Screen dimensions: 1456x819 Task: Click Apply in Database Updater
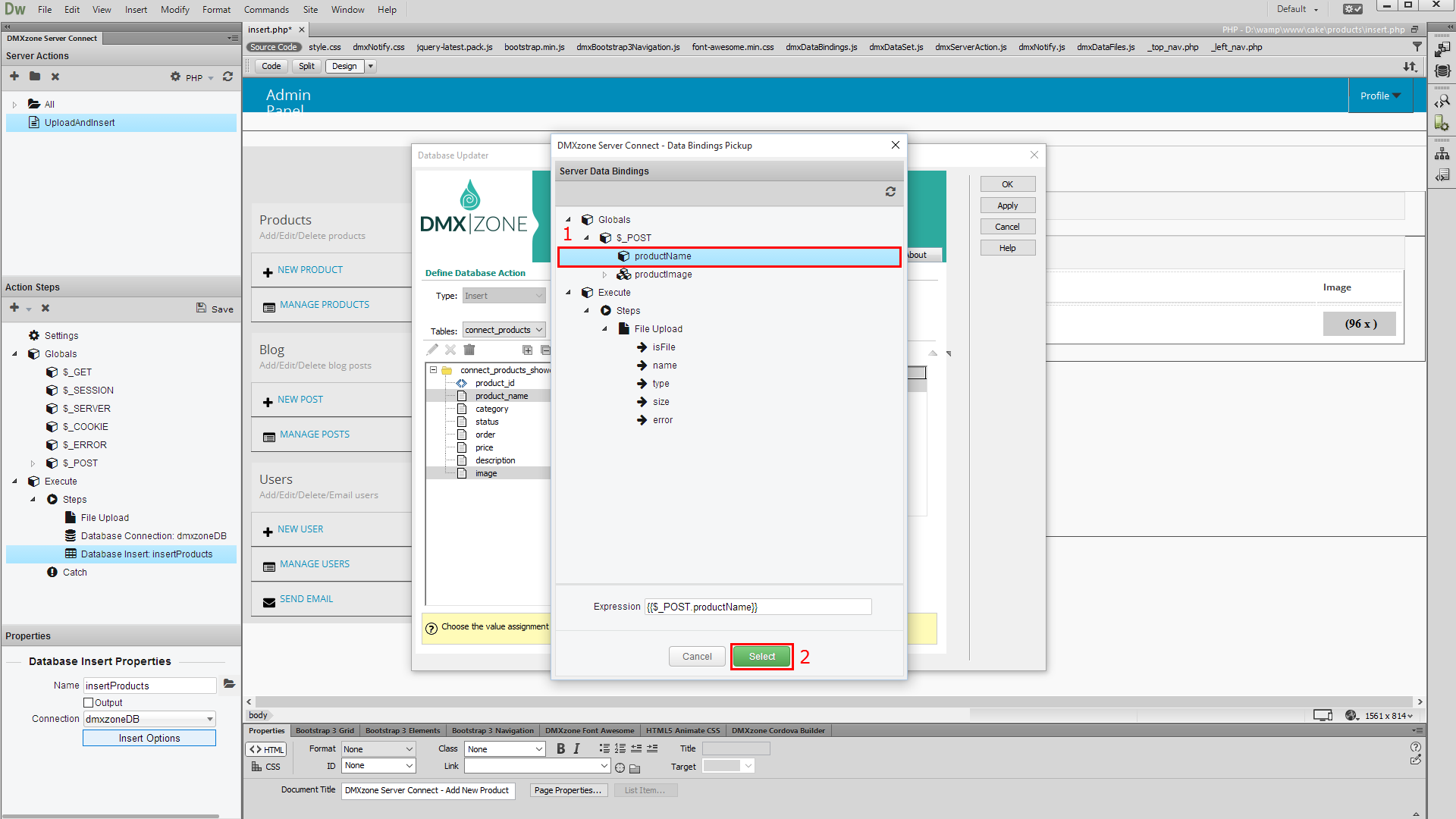1007,206
